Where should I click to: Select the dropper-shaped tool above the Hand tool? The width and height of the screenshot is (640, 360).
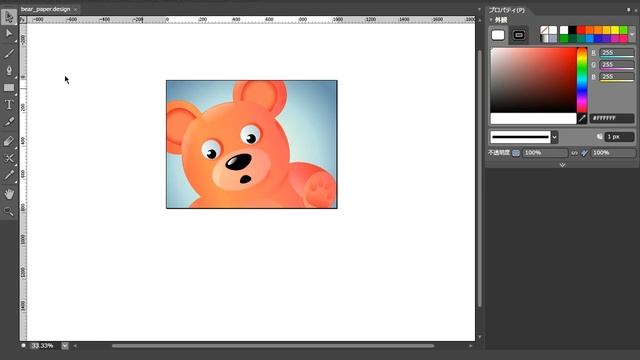click(x=9, y=176)
